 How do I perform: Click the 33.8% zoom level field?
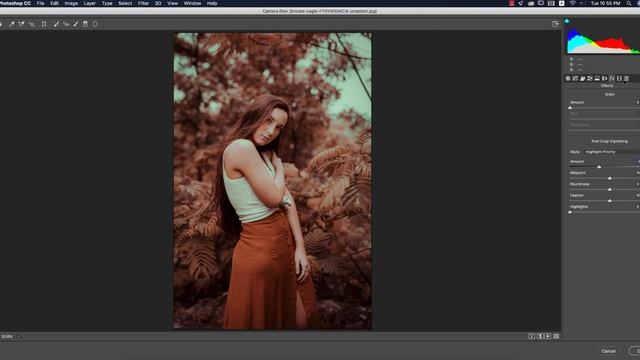pos(7,337)
